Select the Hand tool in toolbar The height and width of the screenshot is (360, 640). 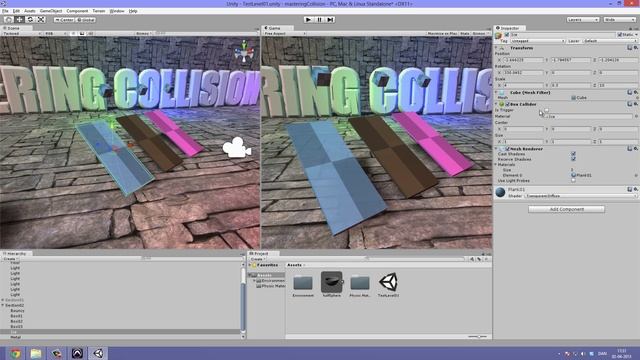click(x=8, y=20)
